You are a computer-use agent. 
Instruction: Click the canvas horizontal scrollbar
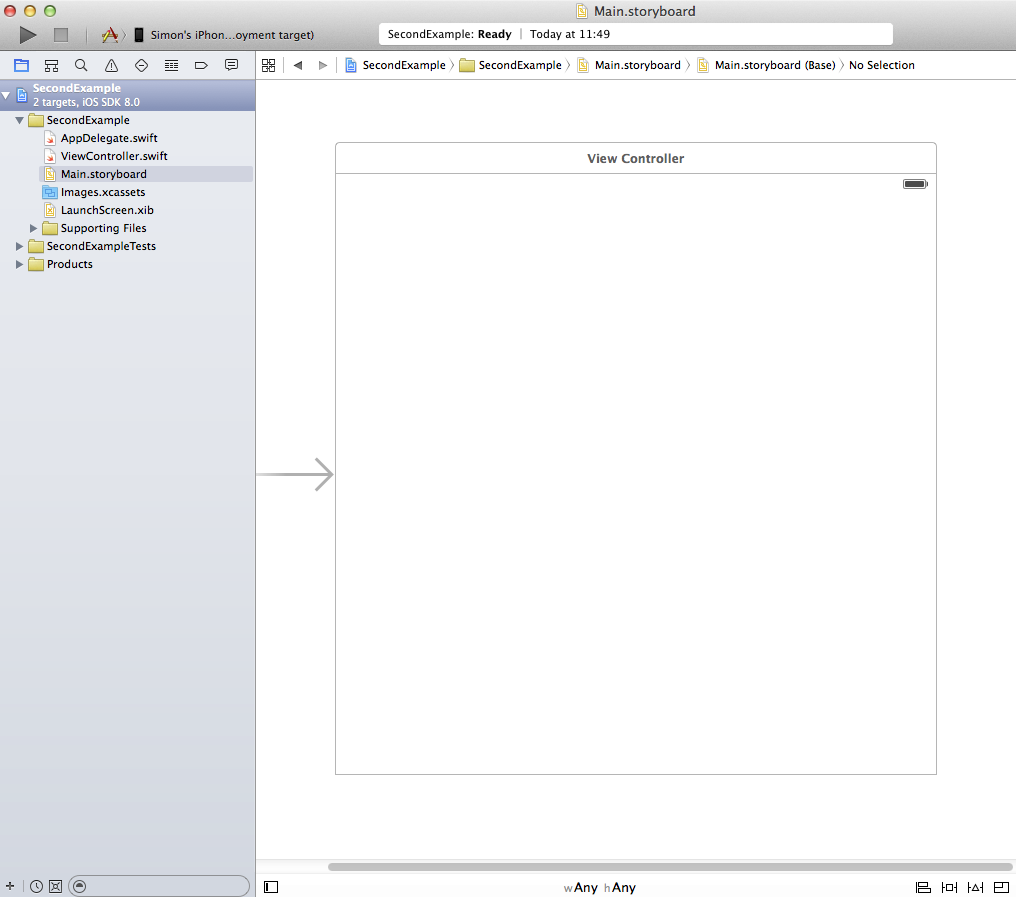[670, 867]
